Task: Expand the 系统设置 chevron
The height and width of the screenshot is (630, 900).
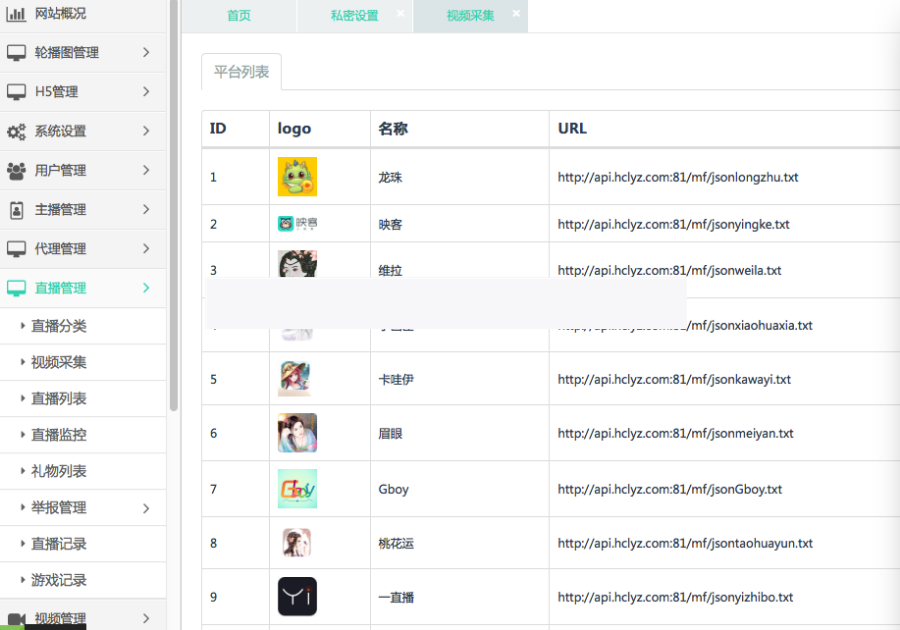Action: (146, 131)
